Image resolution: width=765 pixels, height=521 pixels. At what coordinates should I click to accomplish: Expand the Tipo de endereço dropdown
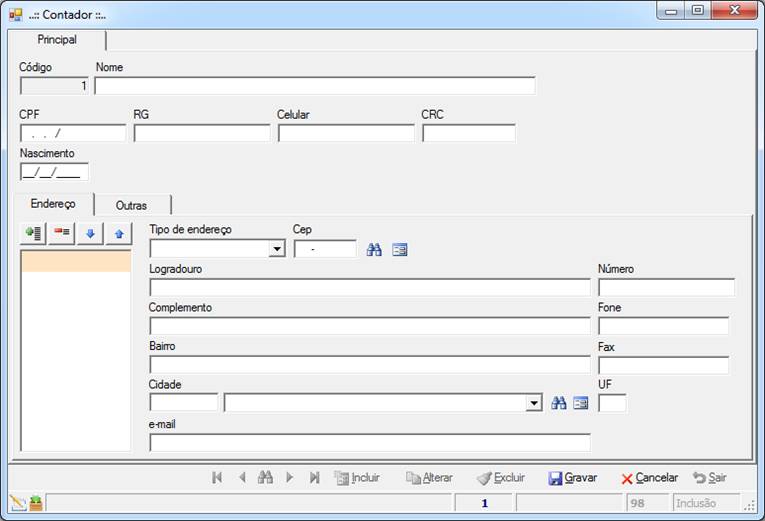277,249
